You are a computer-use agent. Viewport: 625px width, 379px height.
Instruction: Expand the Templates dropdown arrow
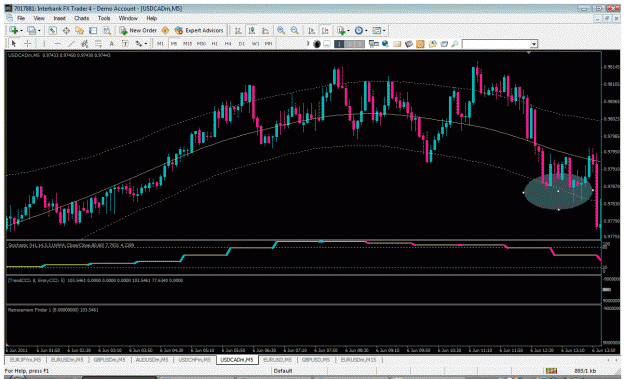(384, 31)
